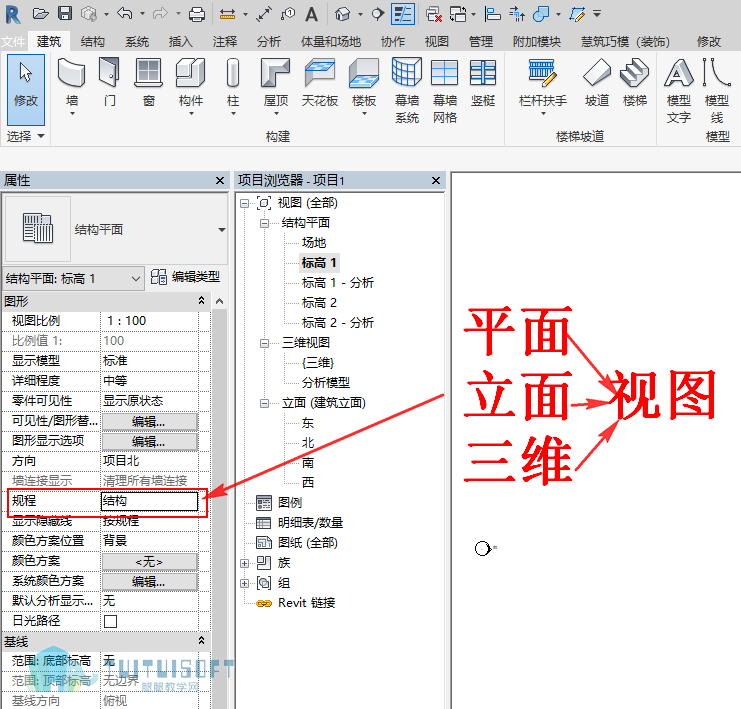741x709 pixels.
Task: Open the 南 elevation view
Action: point(308,463)
